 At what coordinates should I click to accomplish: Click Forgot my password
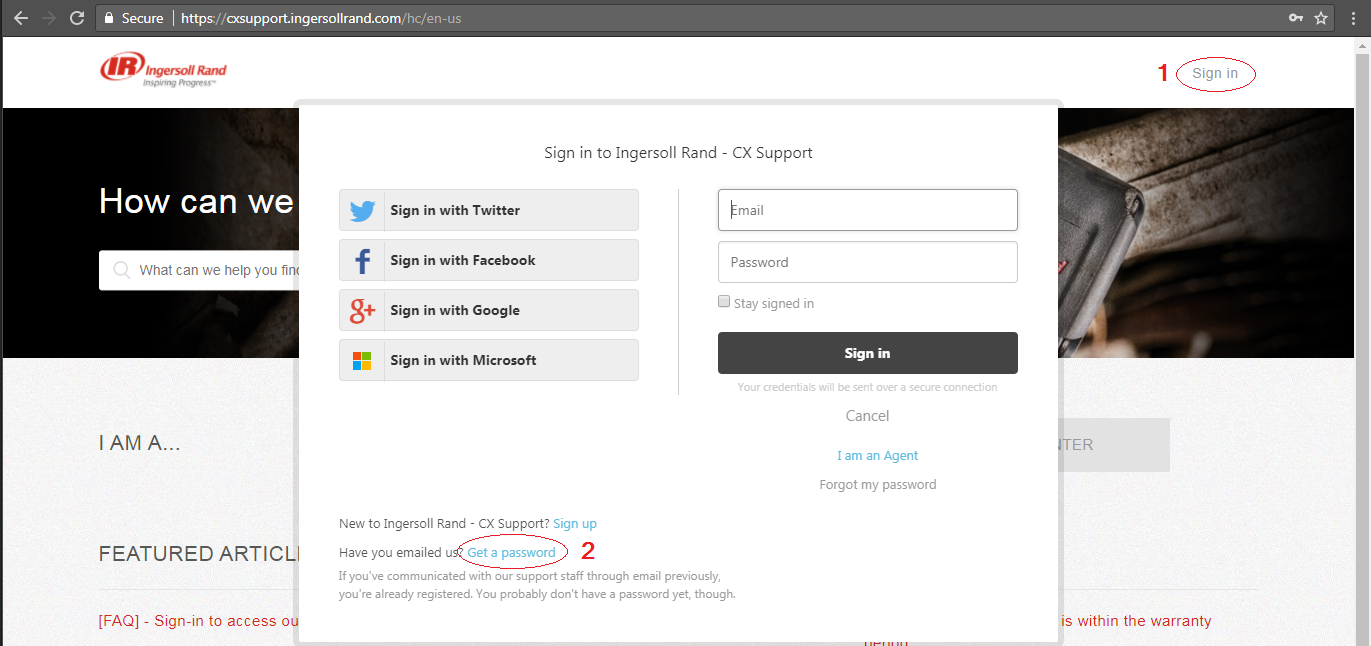(878, 485)
